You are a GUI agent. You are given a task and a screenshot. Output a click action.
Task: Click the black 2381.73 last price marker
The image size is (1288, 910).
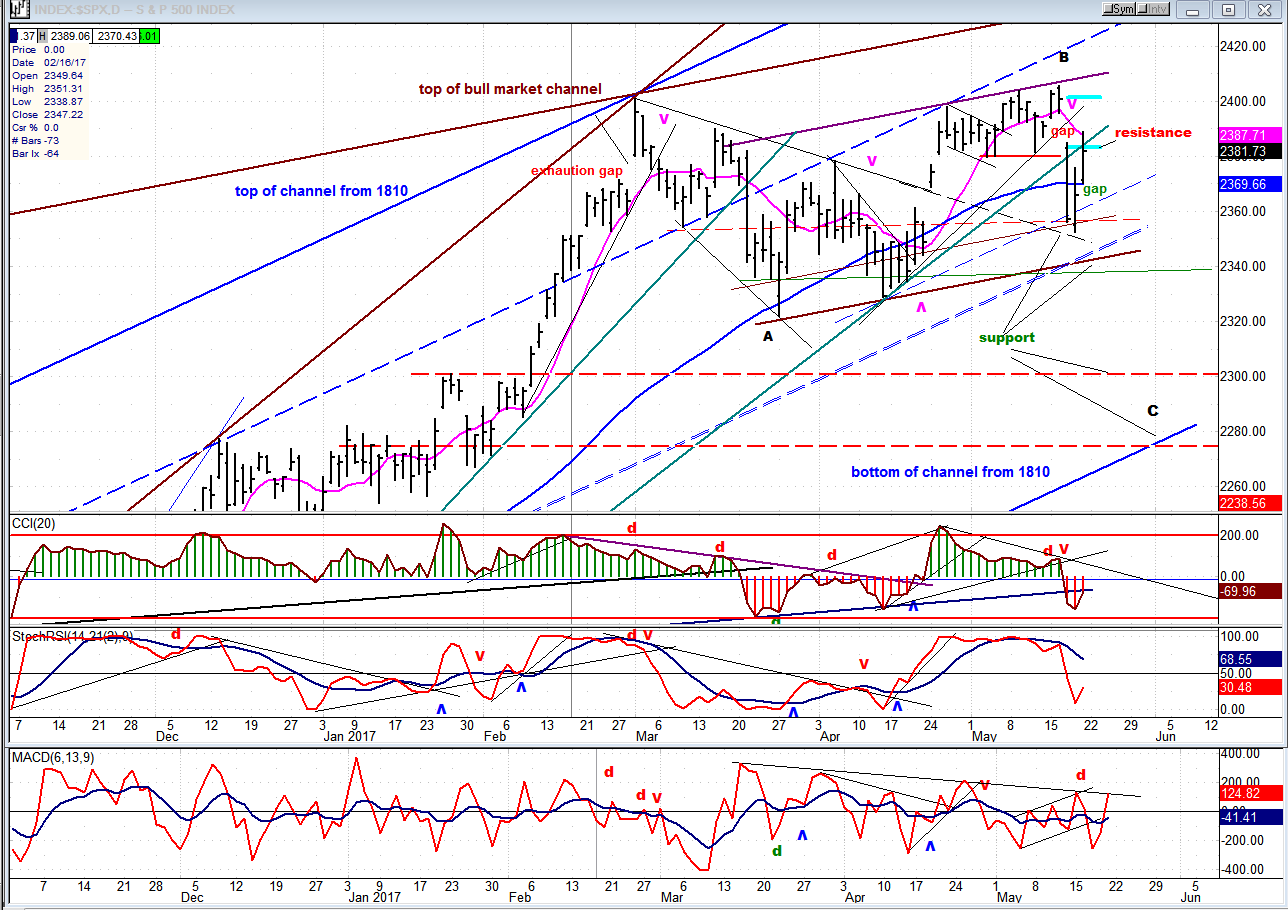coord(1241,151)
